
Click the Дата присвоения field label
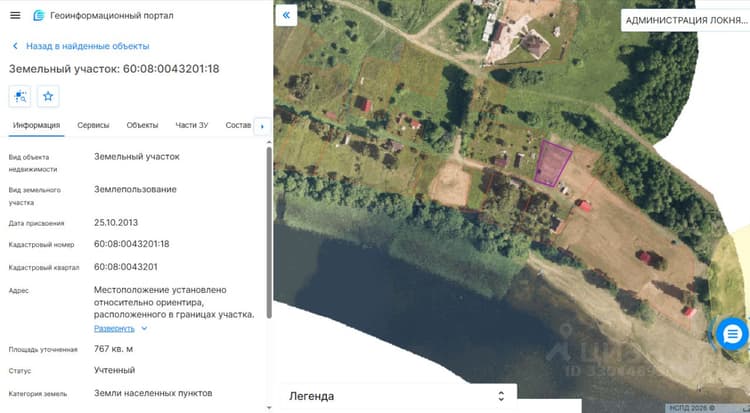click(36, 223)
